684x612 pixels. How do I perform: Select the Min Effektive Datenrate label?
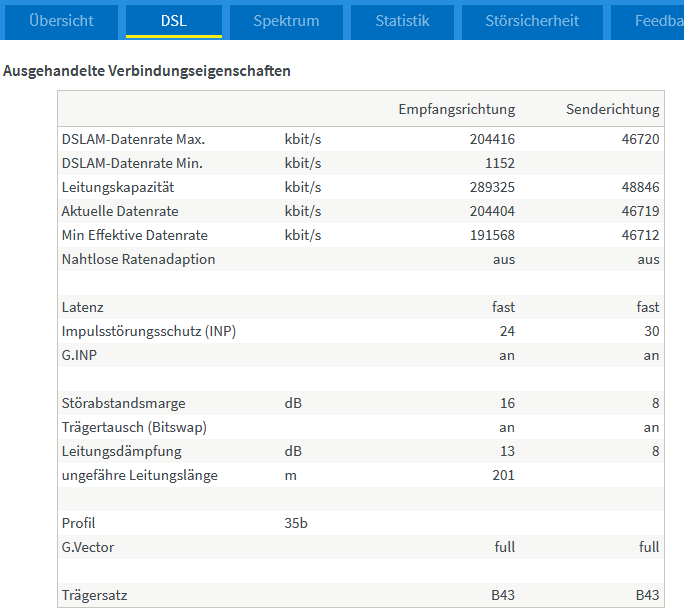pos(134,235)
